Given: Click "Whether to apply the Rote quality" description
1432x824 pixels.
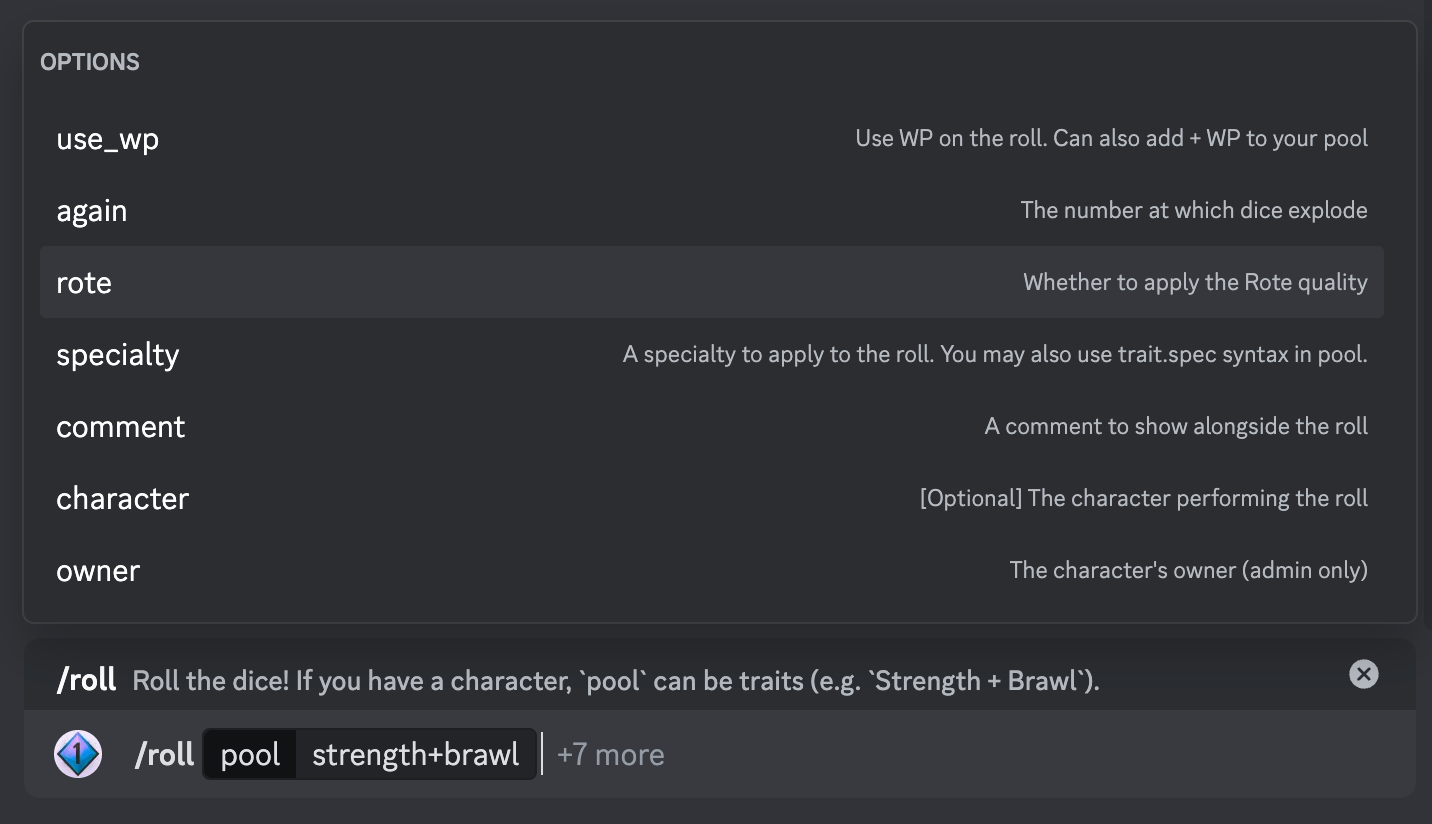Looking at the screenshot, I should point(1195,282).
